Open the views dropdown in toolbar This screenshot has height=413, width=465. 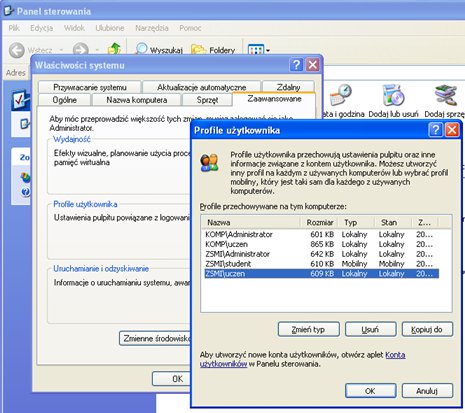pyautogui.click(x=259, y=50)
